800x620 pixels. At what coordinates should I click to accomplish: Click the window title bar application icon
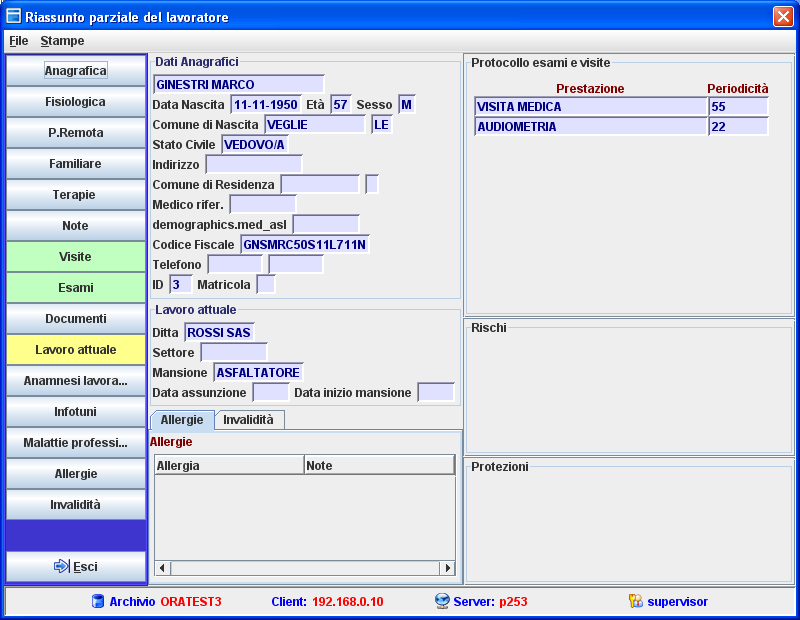[x=14, y=17]
